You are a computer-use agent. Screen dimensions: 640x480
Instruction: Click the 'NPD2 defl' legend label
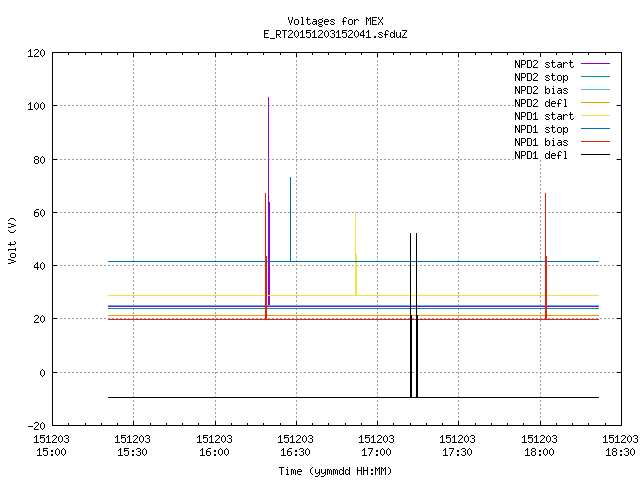click(x=541, y=103)
